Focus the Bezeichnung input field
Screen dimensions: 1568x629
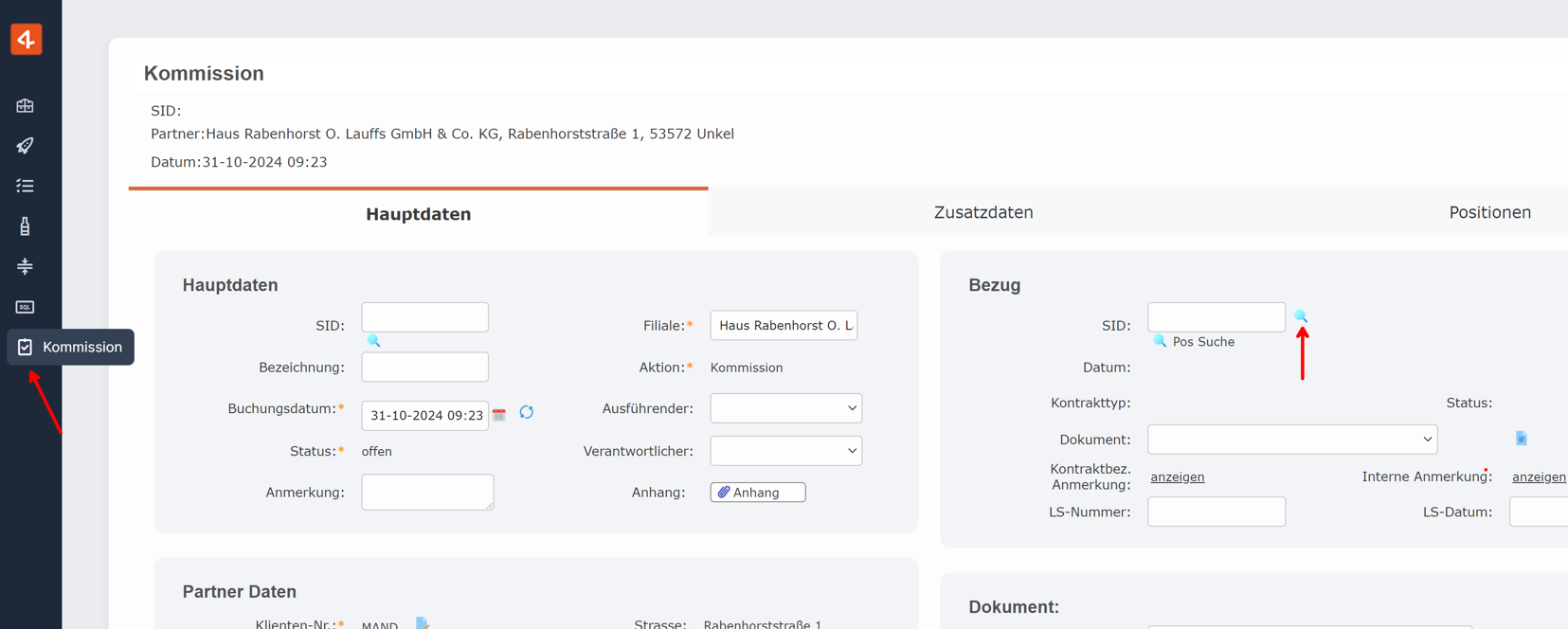click(425, 367)
